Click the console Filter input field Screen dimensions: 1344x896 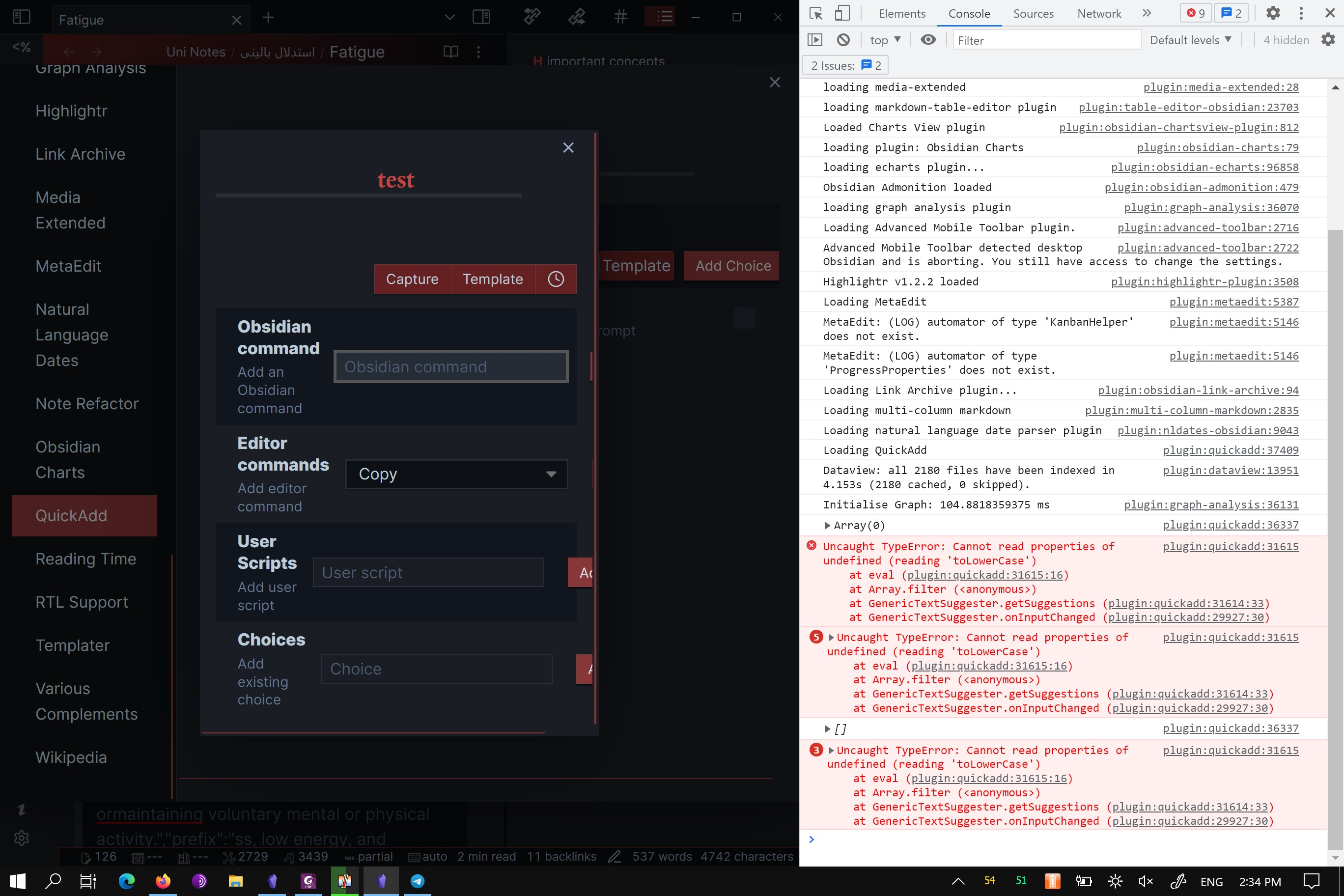(x=1047, y=40)
